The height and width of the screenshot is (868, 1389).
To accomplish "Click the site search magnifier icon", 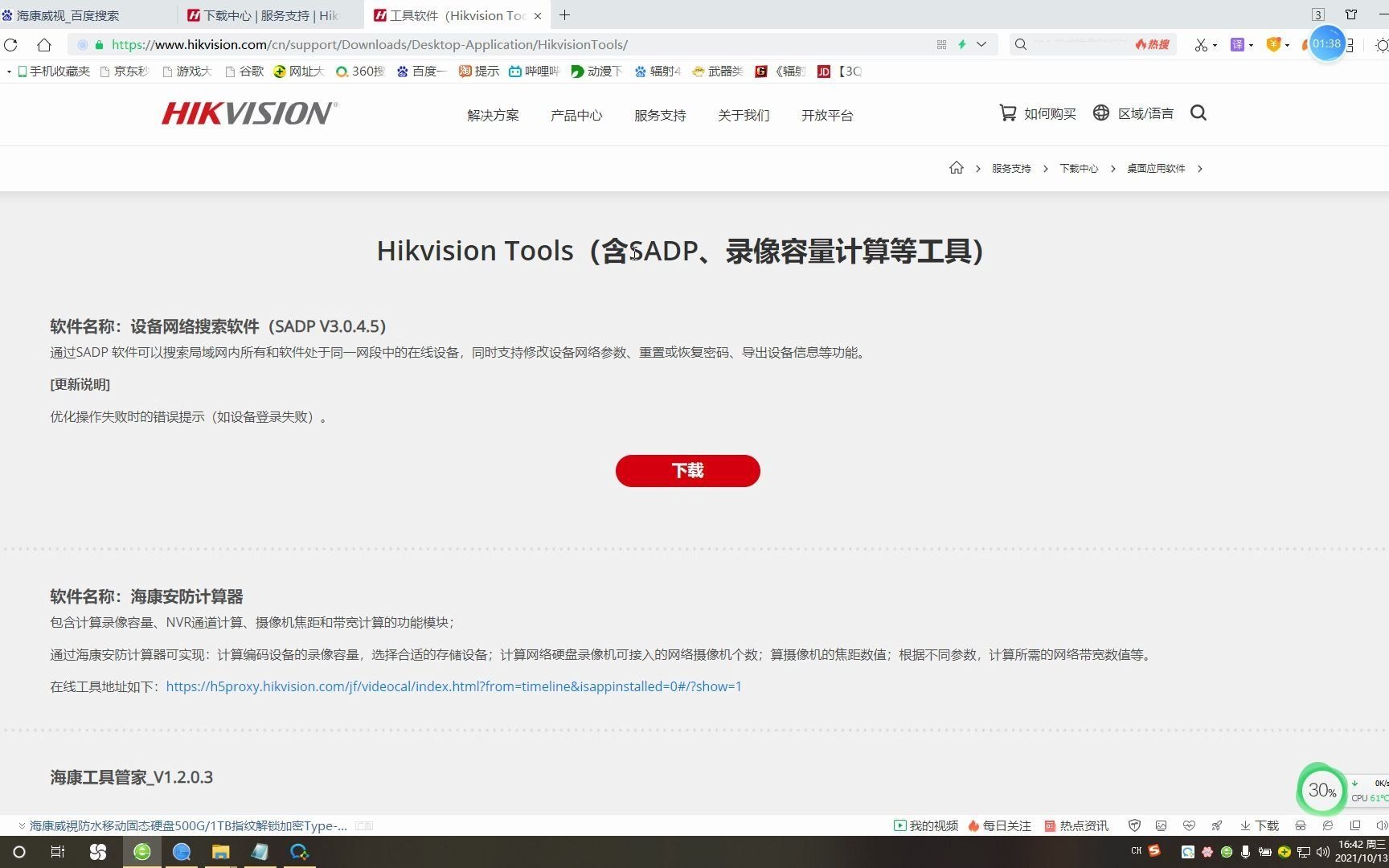I will coord(1198,113).
